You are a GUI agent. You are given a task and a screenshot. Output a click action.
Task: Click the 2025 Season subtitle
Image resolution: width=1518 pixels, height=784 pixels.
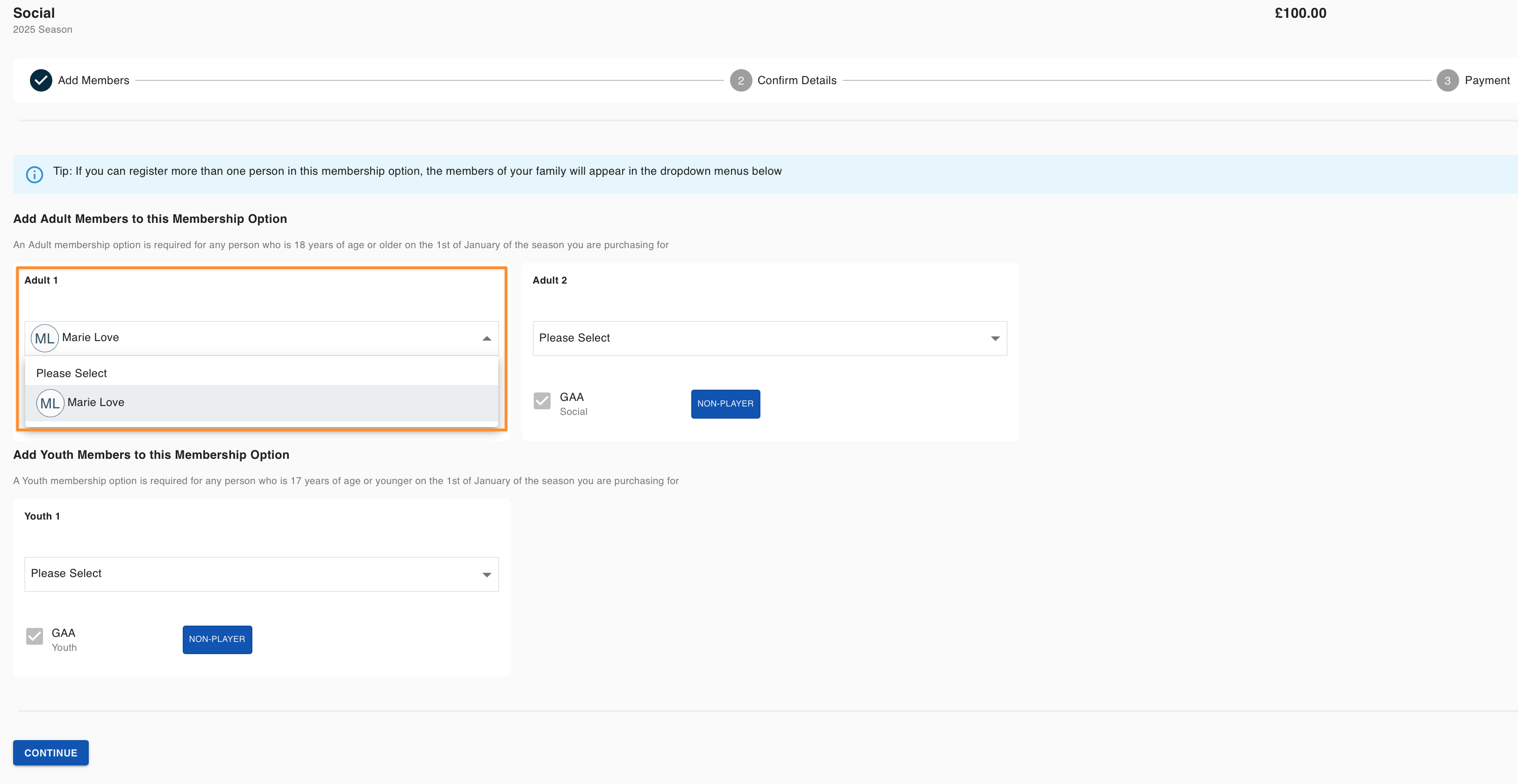tap(43, 29)
